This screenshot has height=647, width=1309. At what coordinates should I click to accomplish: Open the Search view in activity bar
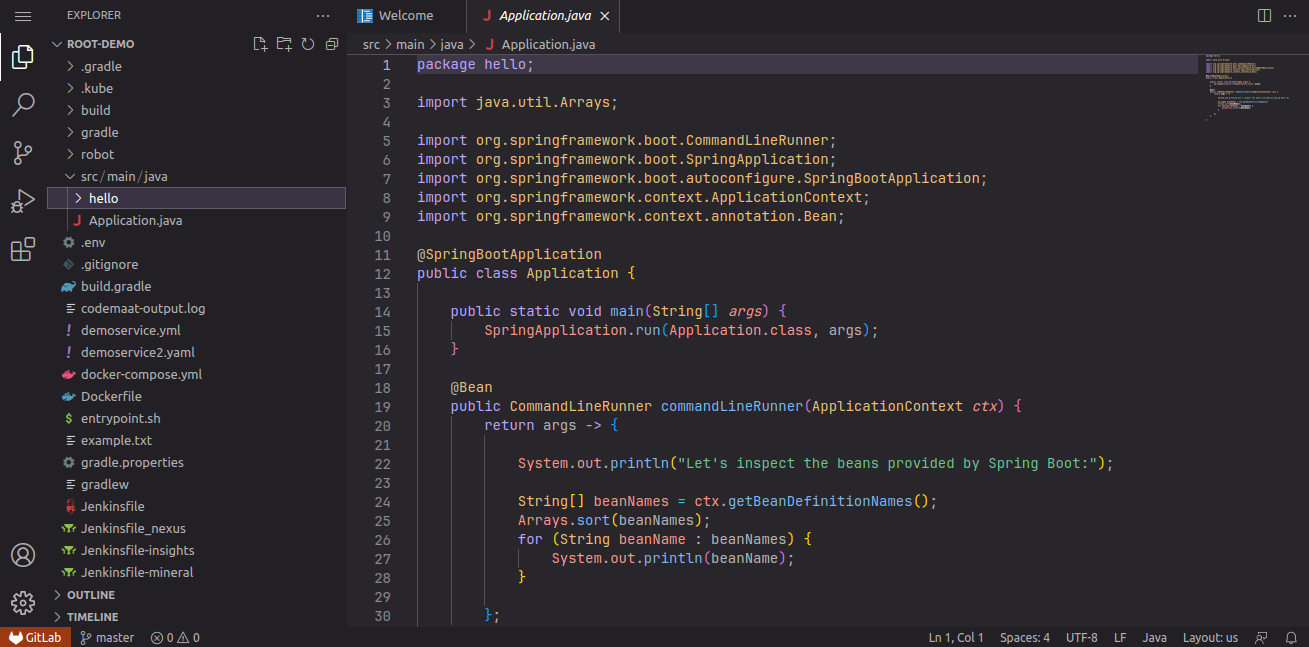point(23,104)
